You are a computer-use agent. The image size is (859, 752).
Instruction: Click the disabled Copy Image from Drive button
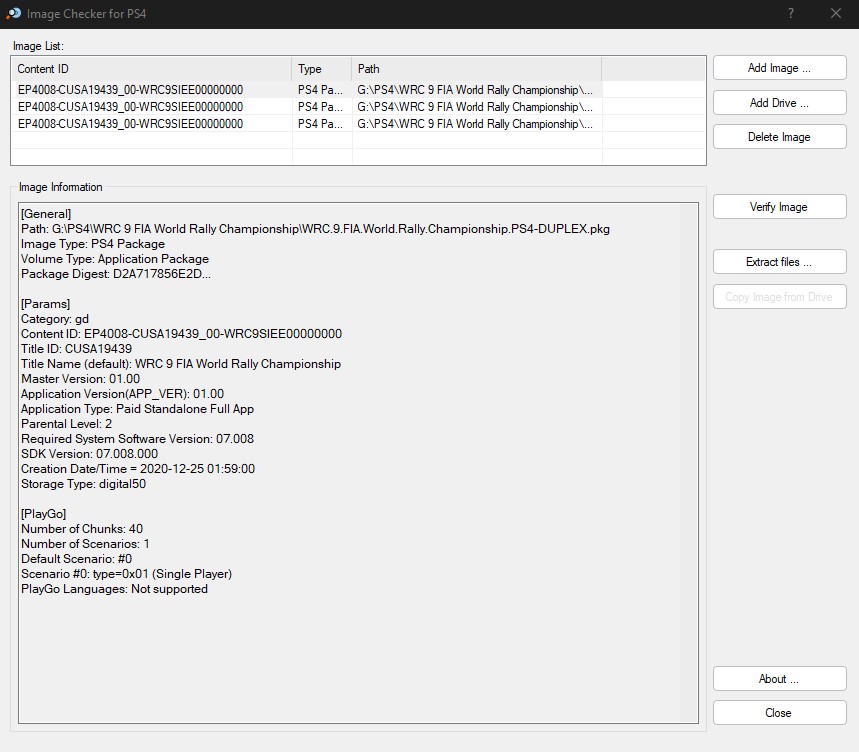(780, 297)
